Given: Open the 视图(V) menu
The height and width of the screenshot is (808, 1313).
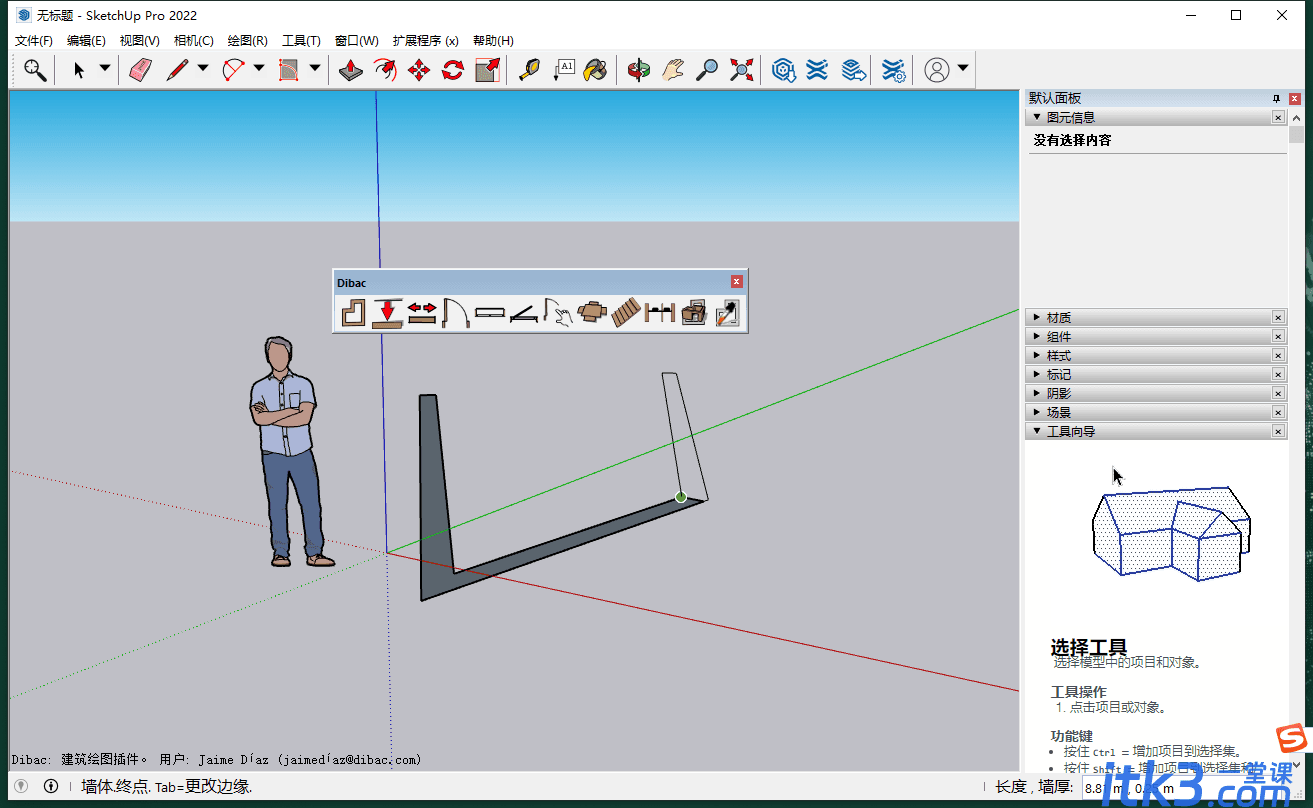Looking at the screenshot, I should [139, 41].
